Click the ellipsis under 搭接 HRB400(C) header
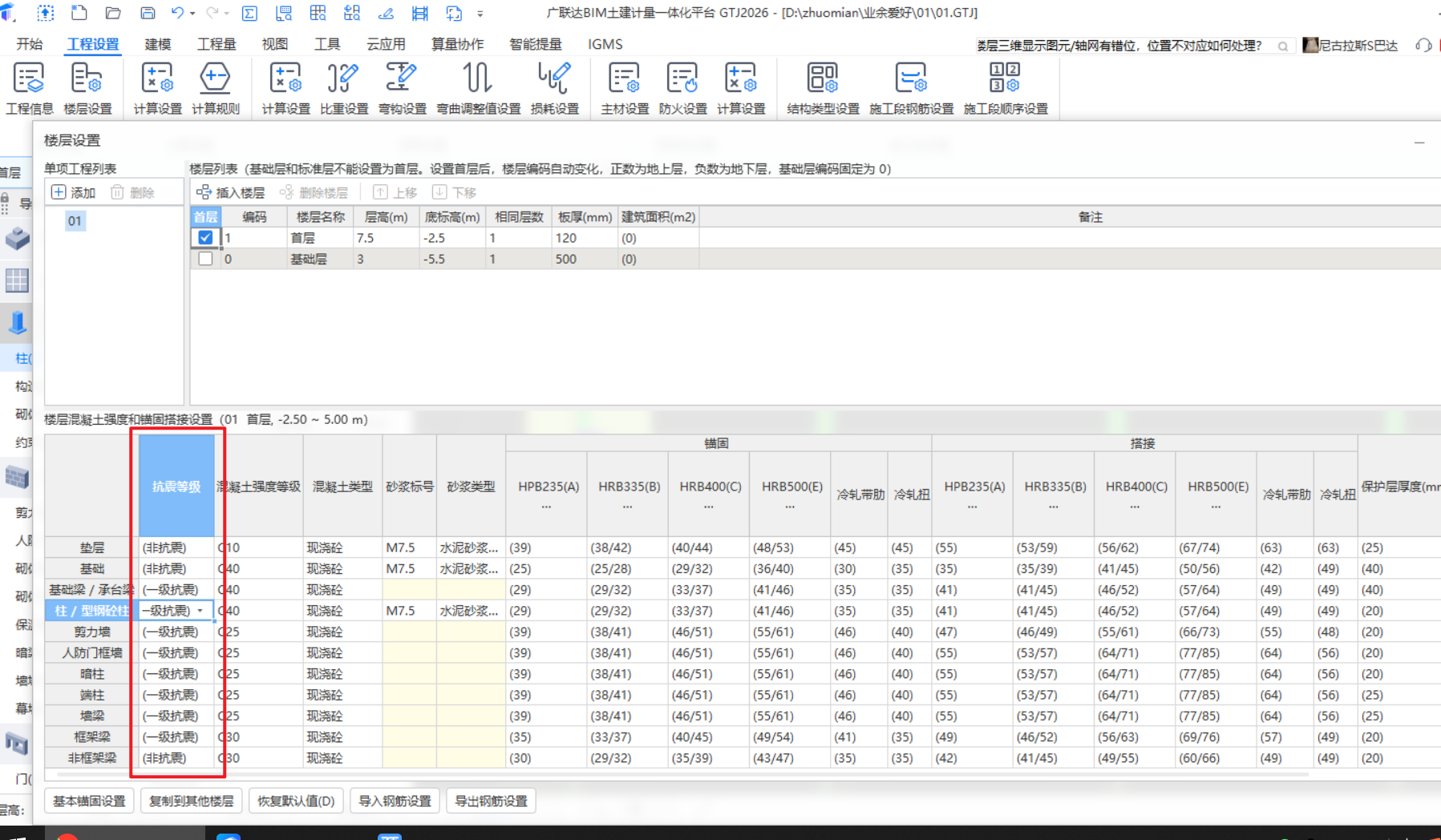Image resolution: width=1441 pixels, height=840 pixels. coord(1135,506)
